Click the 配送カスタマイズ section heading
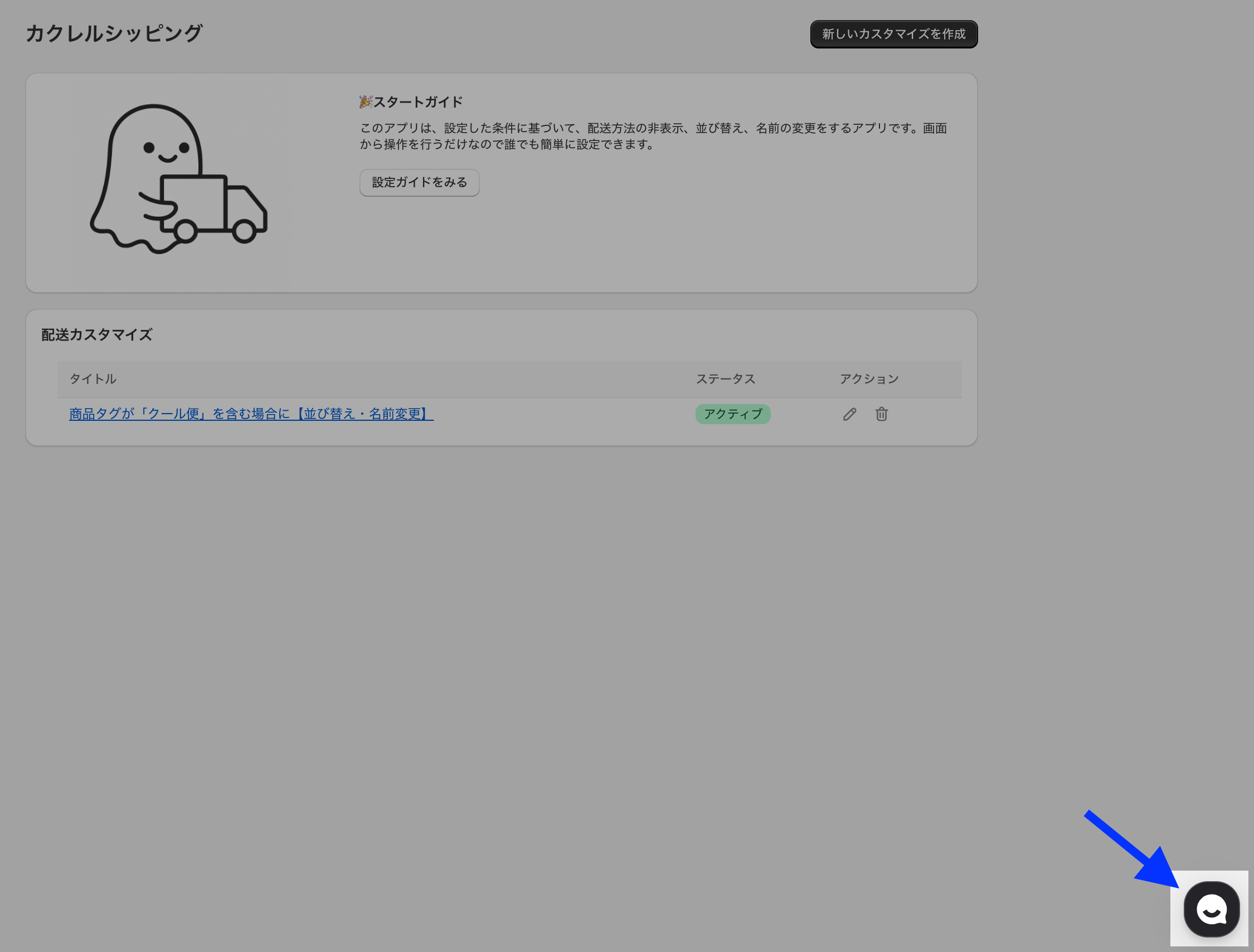This screenshot has width=1254, height=952. coord(96,335)
